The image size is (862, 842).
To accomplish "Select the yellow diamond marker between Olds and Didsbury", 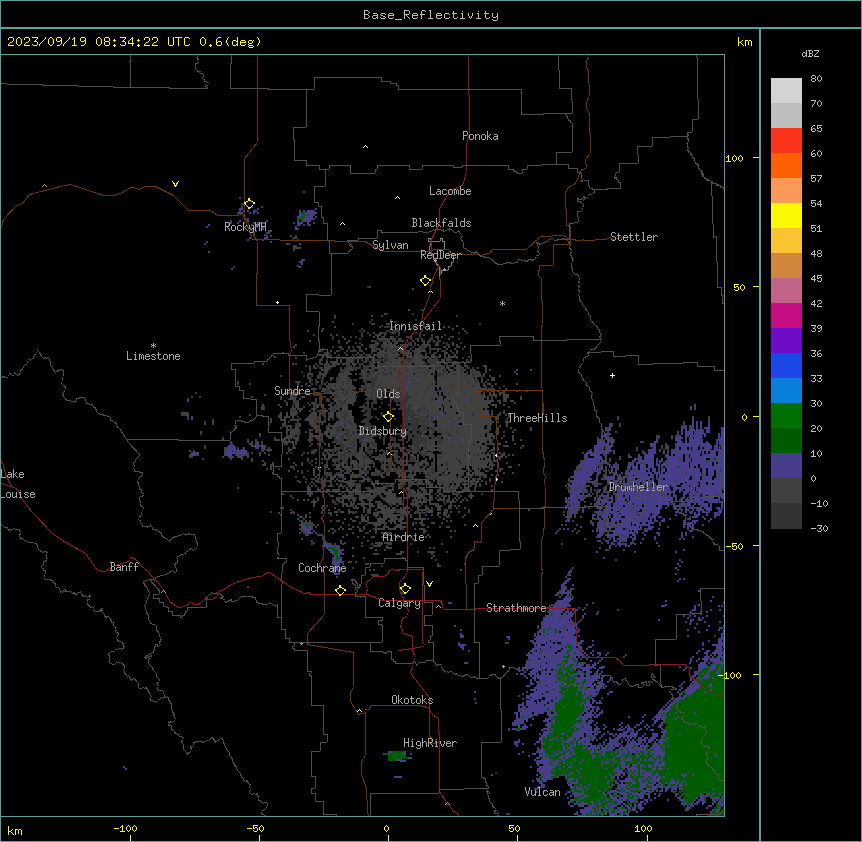I will click(x=388, y=416).
